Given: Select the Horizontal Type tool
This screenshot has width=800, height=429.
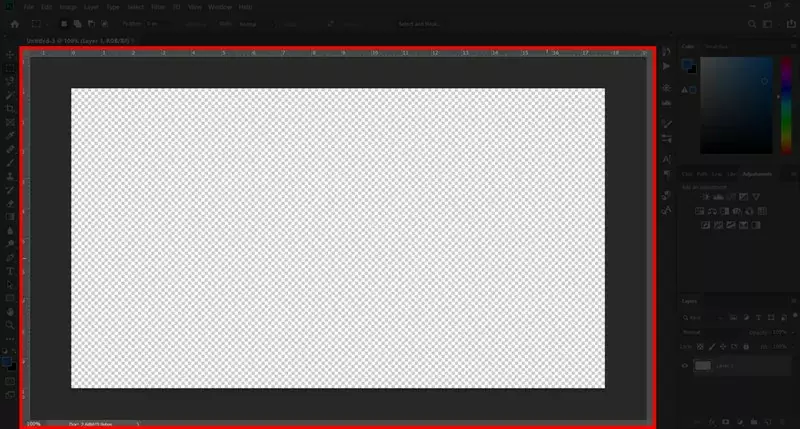Looking at the screenshot, I should (10, 271).
